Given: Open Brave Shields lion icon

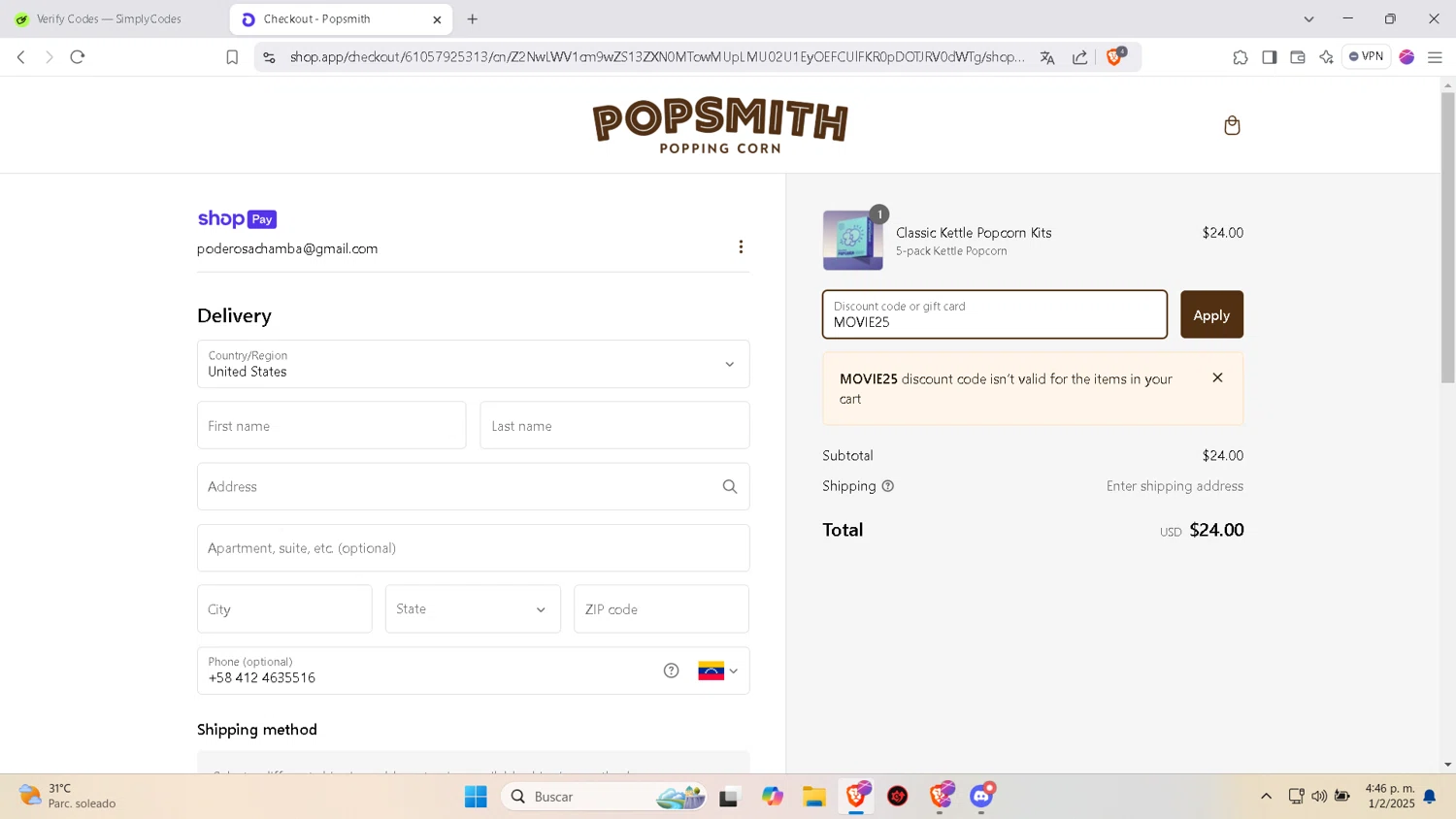Looking at the screenshot, I should click(x=1115, y=56).
